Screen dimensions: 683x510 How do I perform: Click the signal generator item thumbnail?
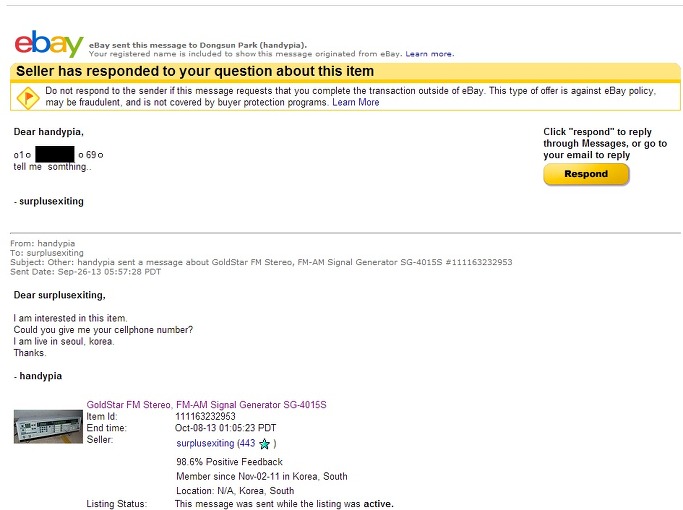[48, 426]
